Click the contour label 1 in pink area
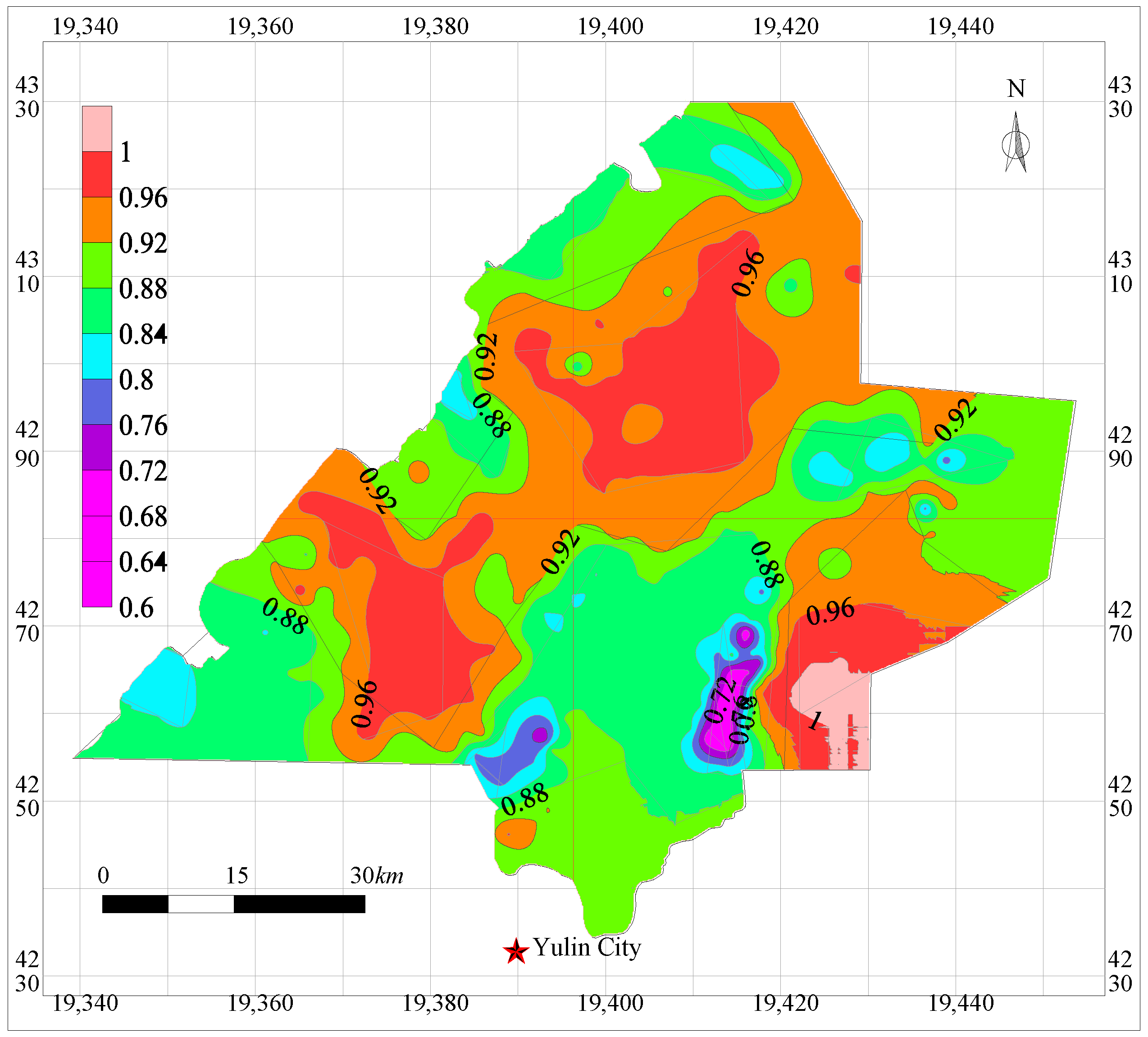Screen dimensions: 1148x1037 (815, 720)
